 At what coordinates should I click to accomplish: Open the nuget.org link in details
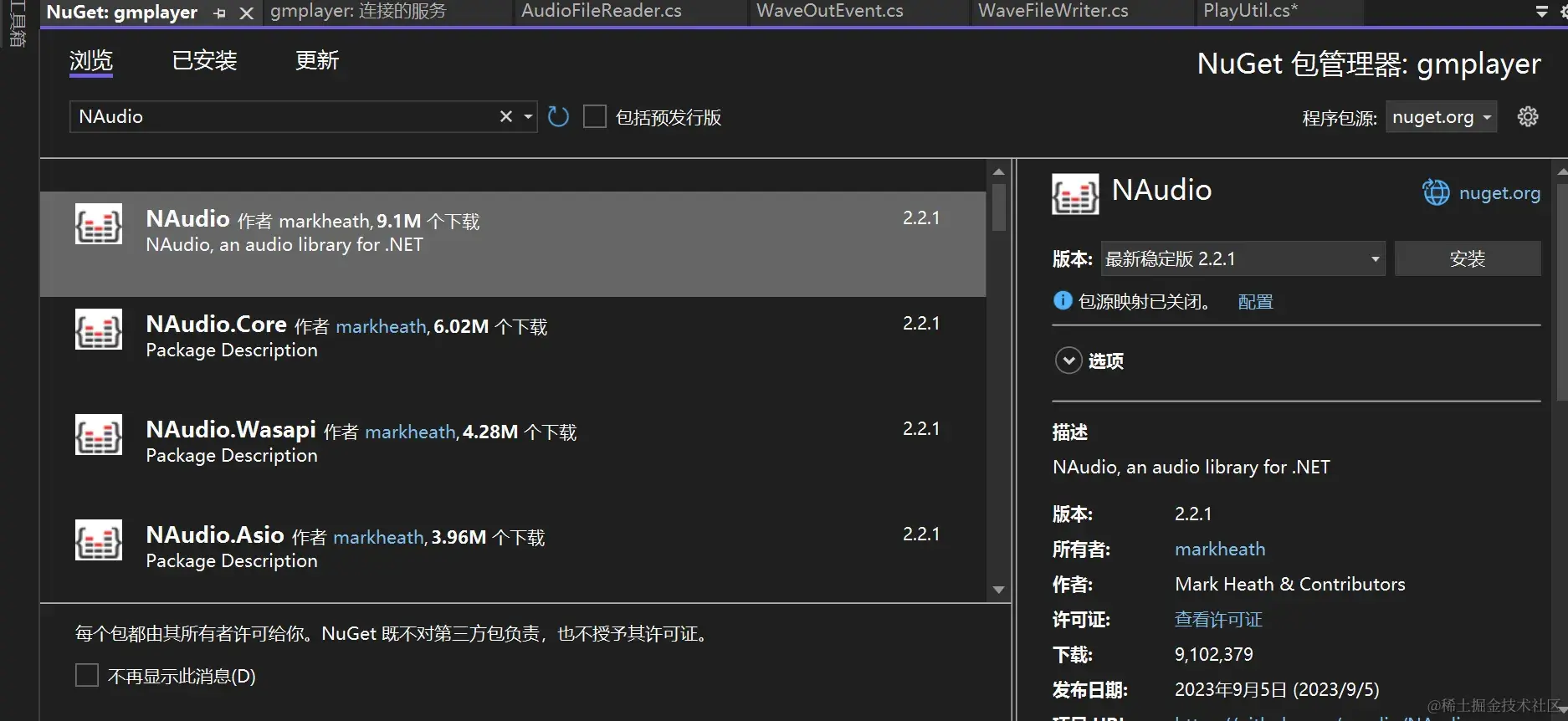tap(1499, 193)
